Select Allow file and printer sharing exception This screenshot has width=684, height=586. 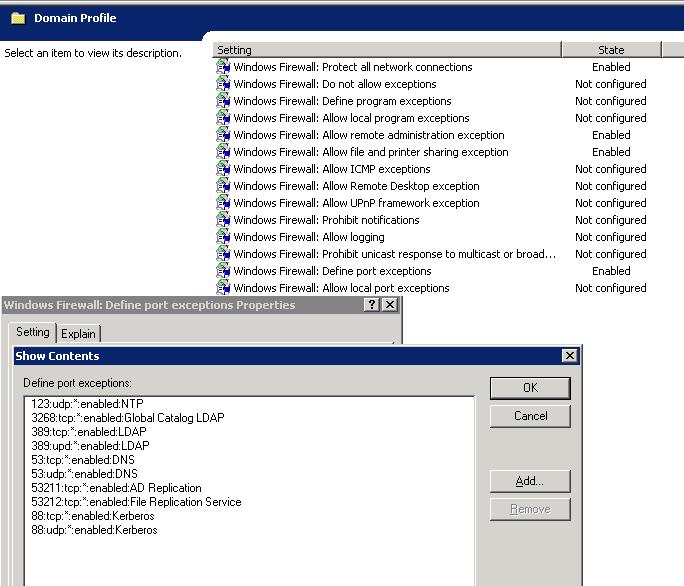pyautogui.click(x=371, y=152)
